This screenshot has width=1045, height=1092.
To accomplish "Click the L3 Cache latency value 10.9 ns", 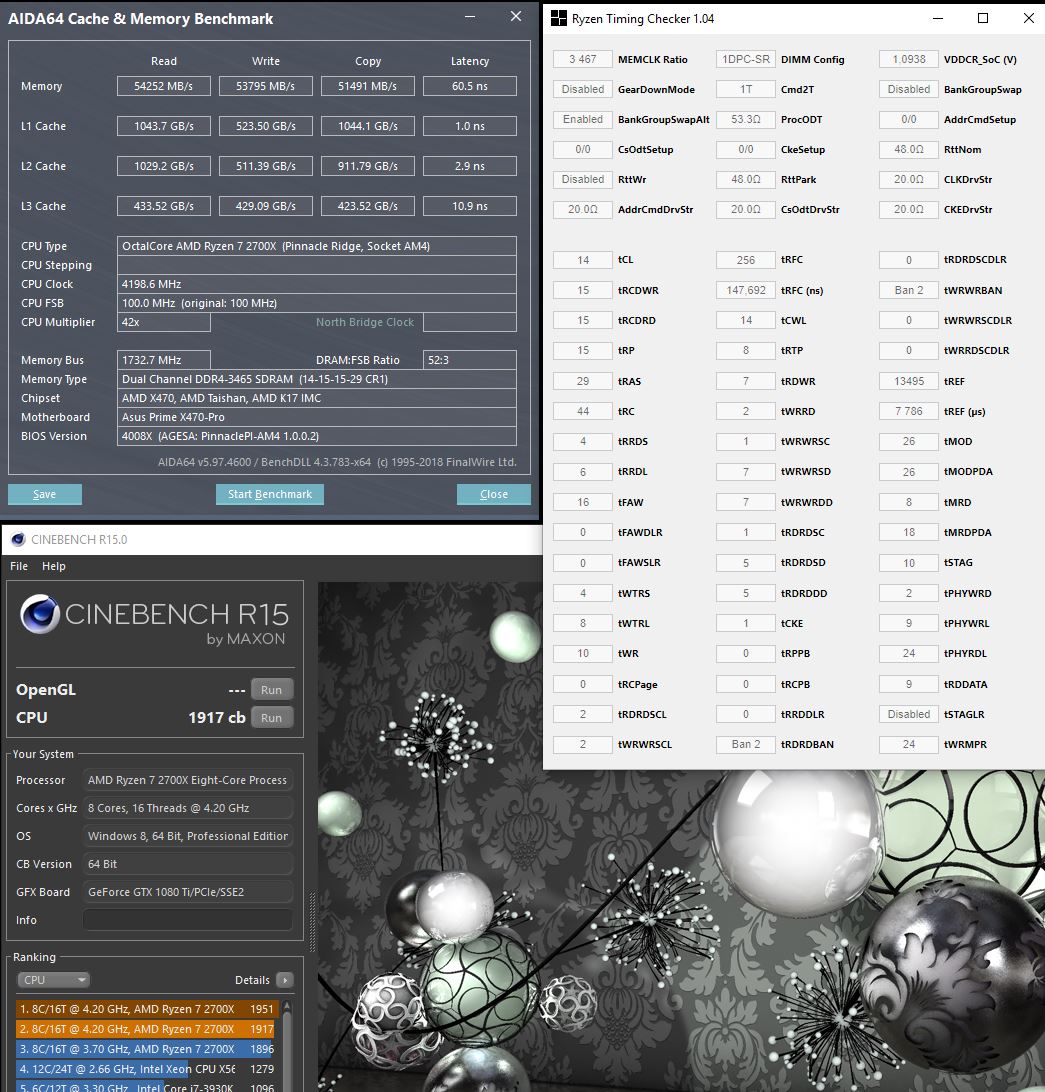I will (470, 206).
